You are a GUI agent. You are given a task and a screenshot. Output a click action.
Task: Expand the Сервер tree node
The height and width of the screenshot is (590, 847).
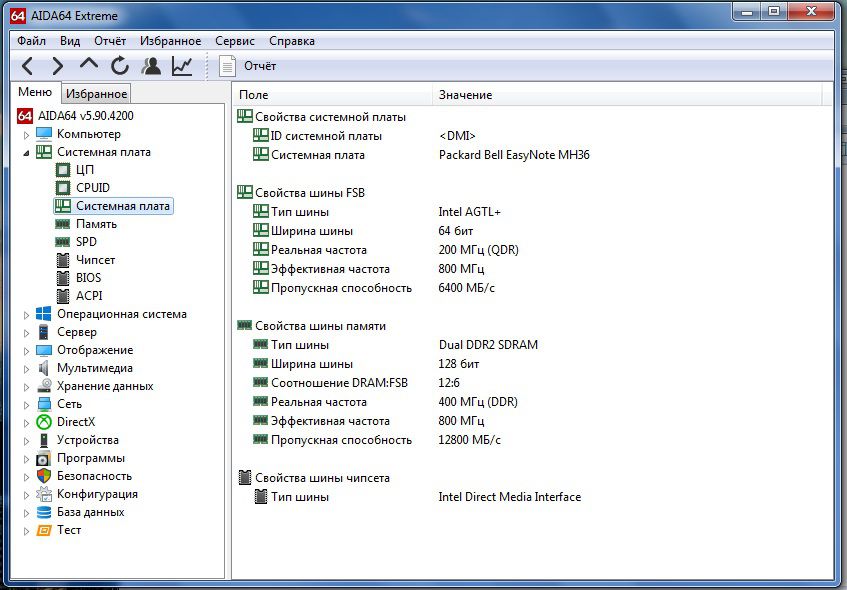coord(26,333)
